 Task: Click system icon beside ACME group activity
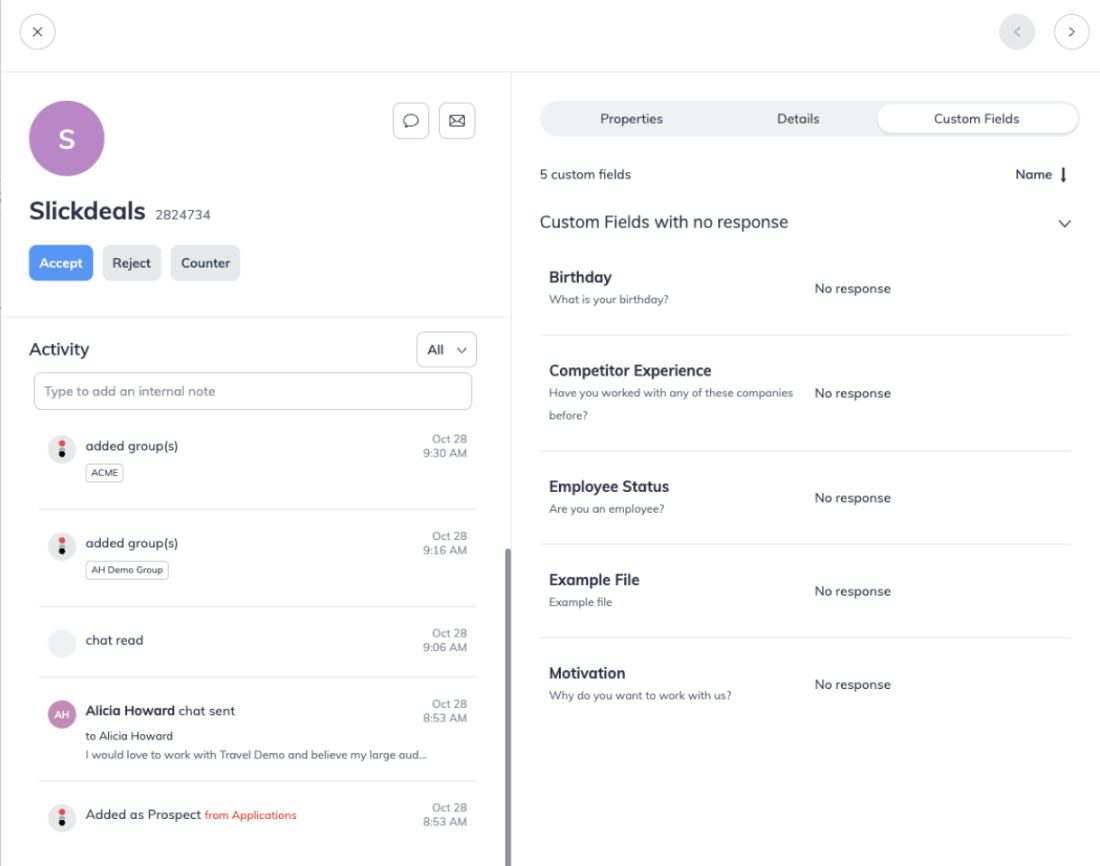pyautogui.click(x=62, y=449)
